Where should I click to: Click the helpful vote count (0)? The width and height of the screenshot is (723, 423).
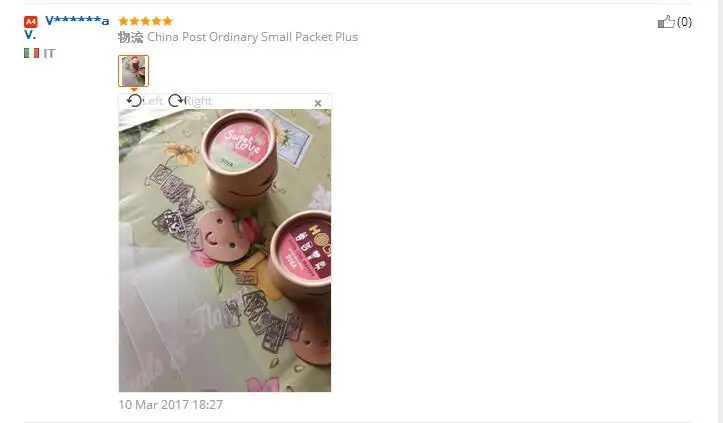(684, 22)
